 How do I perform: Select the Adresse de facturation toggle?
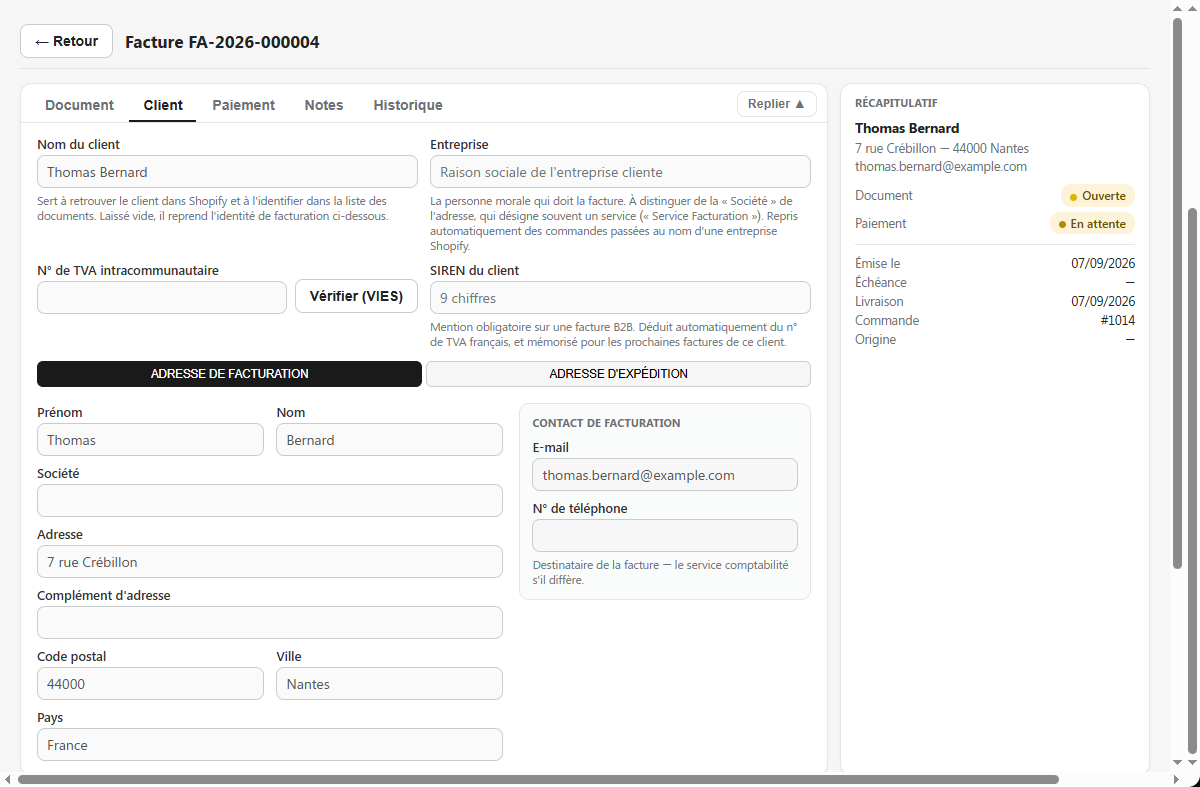229,374
